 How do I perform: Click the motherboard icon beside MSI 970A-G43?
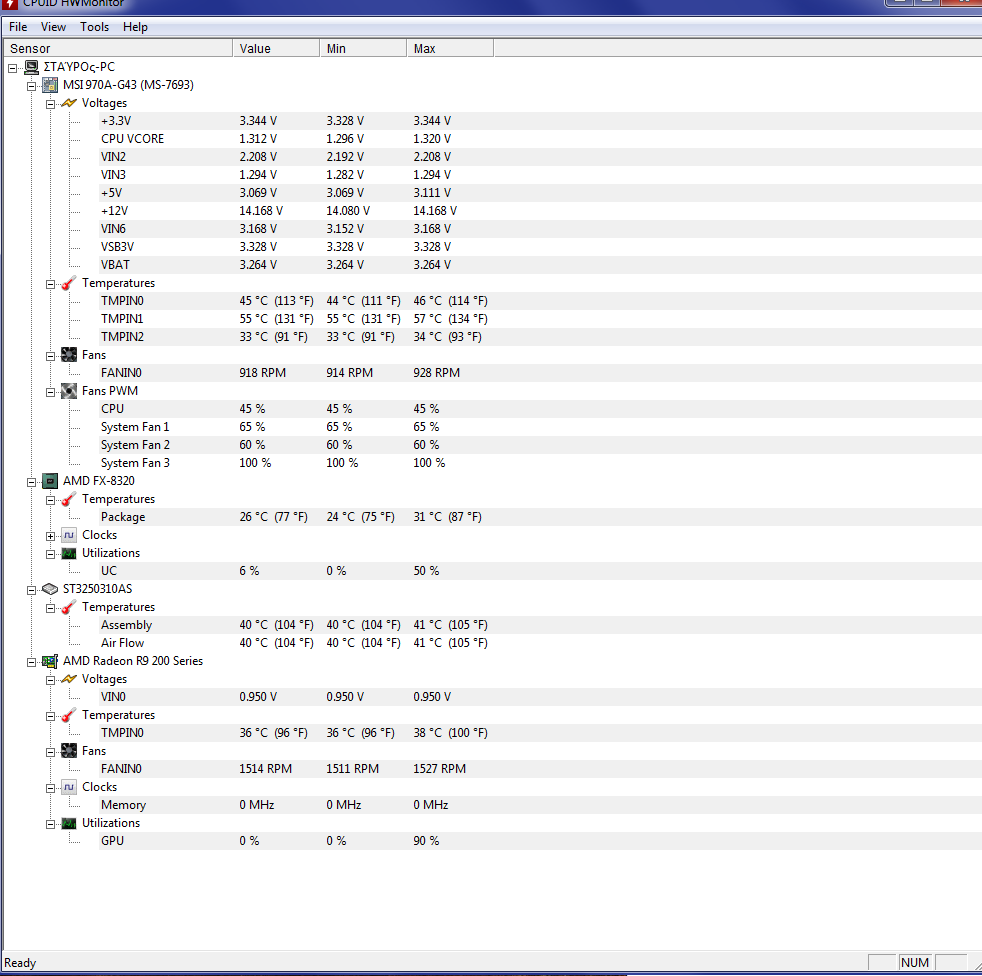50,85
